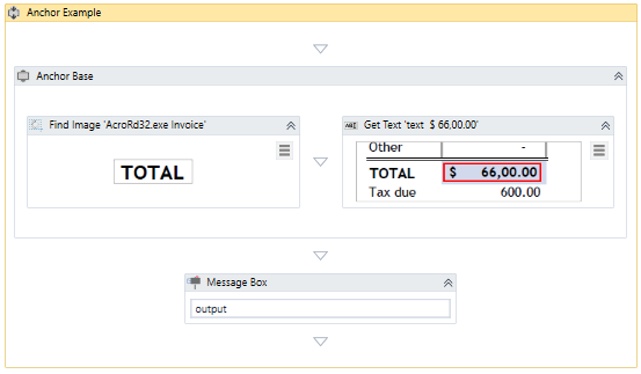Click the Anchor Example sequence icon

tap(14, 13)
